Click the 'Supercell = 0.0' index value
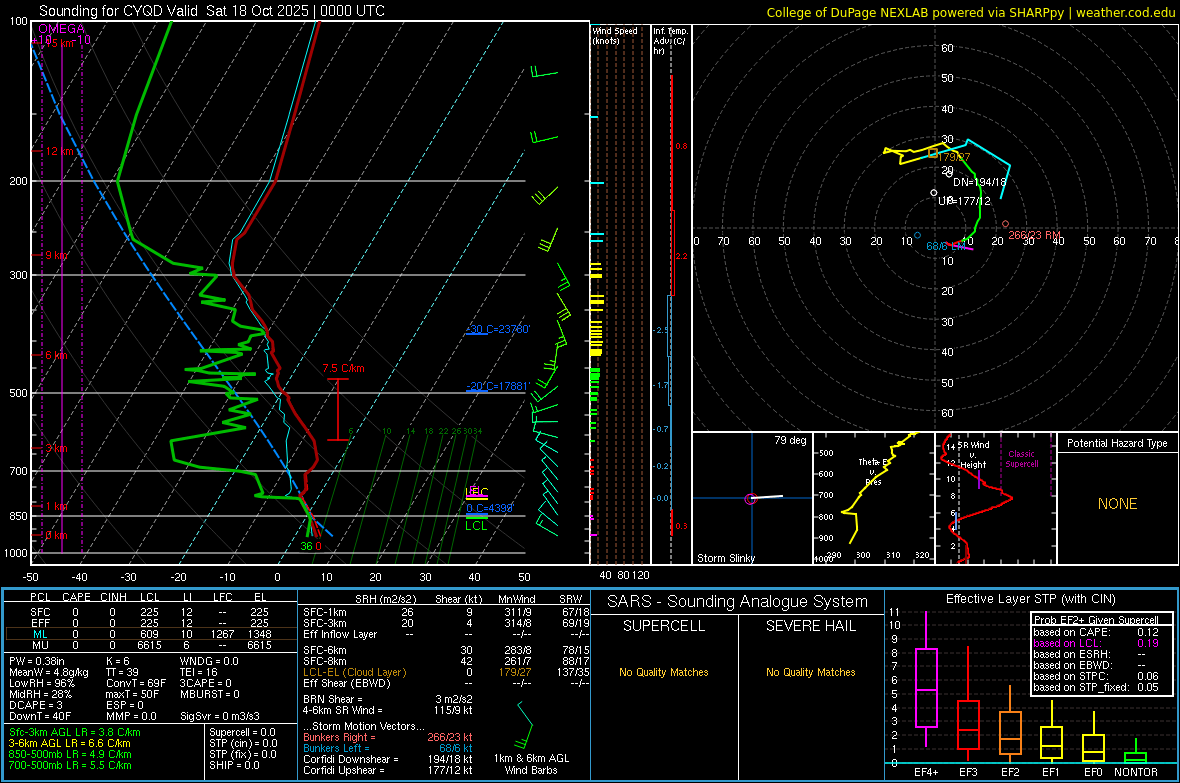The width and height of the screenshot is (1180, 783). click(x=242, y=732)
